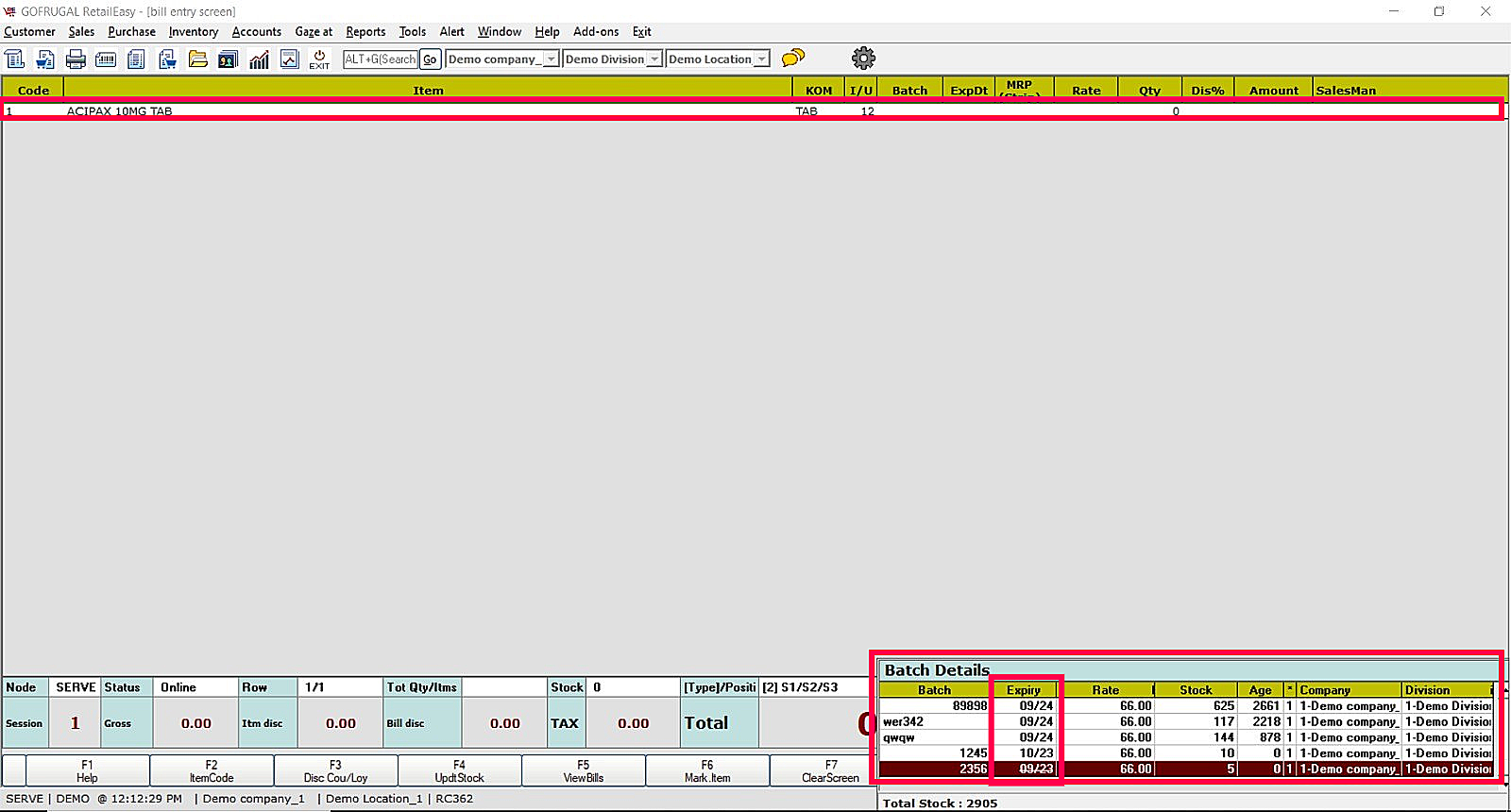The image size is (1511, 812).
Task: Click the Item column header in the bill grid
Action: pyautogui.click(x=428, y=91)
